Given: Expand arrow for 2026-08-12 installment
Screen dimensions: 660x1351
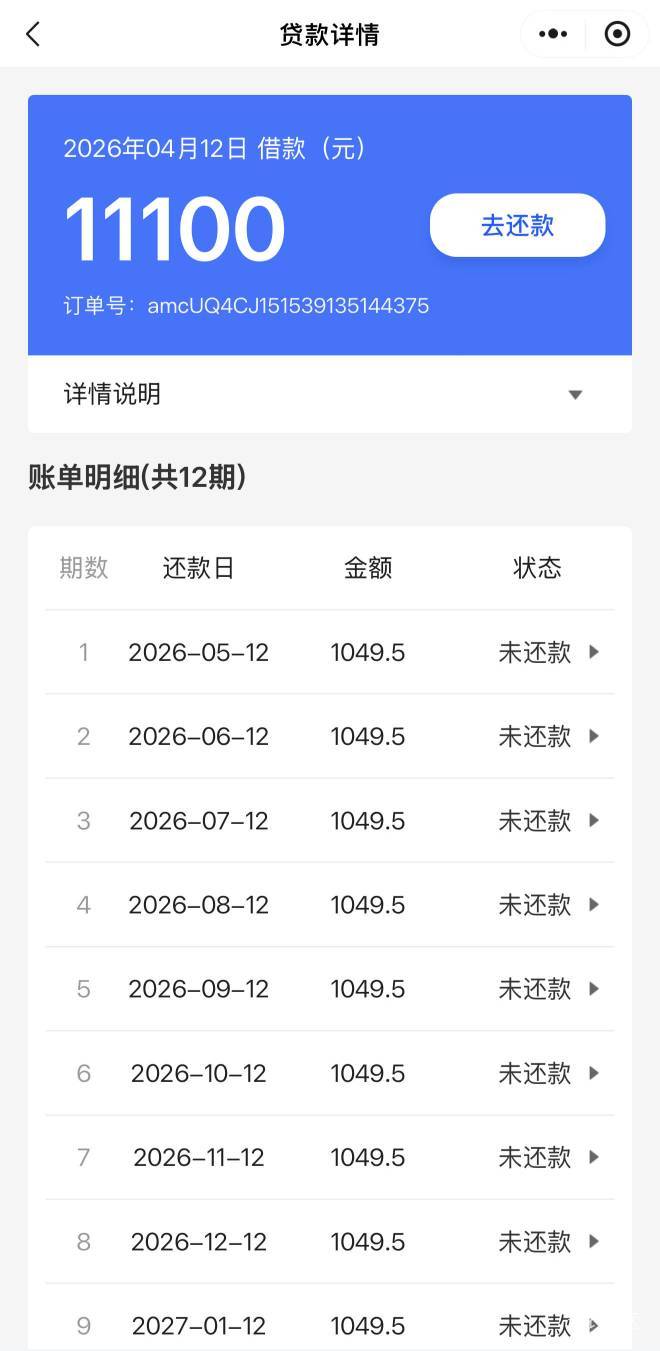Looking at the screenshot, I should pos(594,904).
